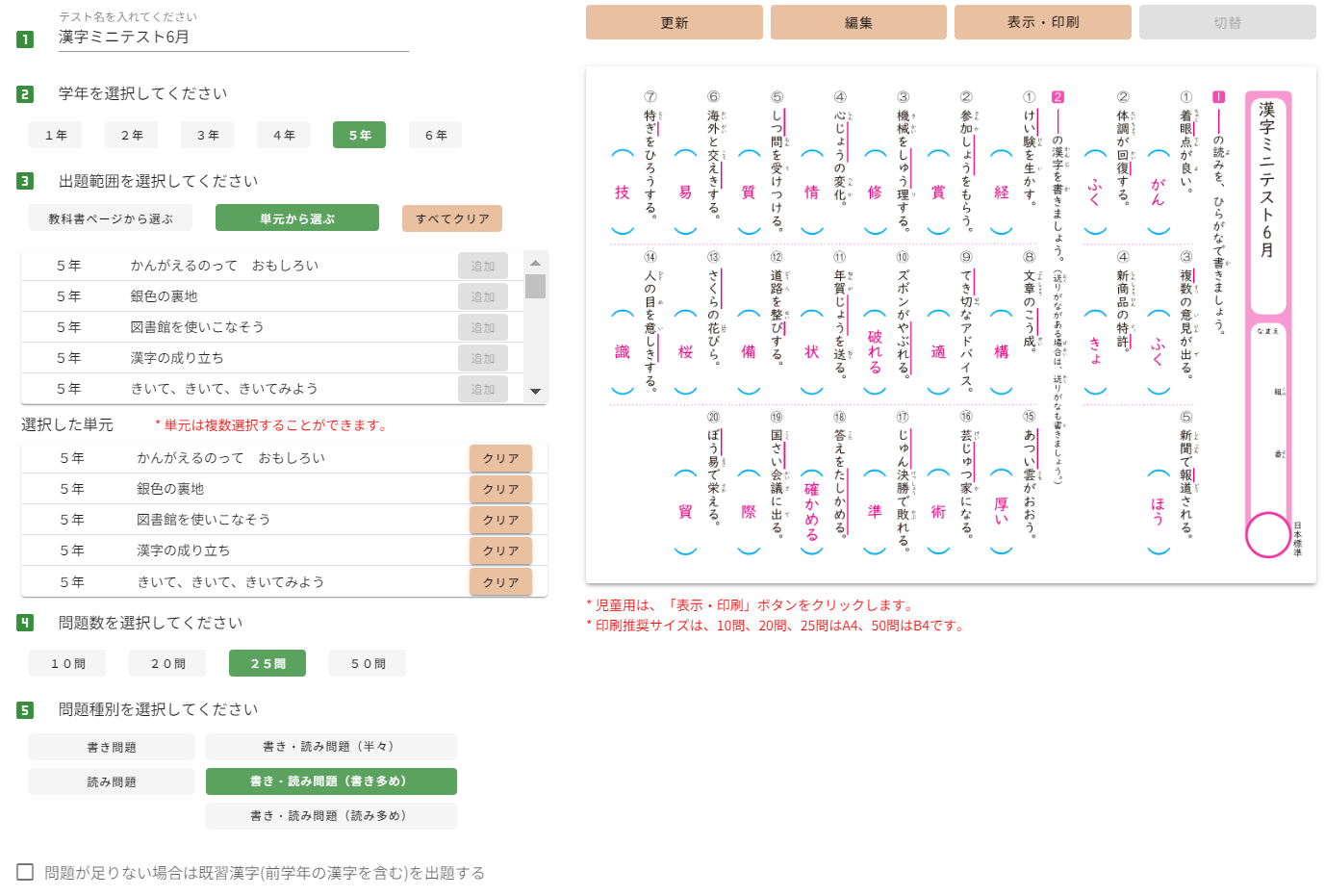1325x896 pixels.
Task: Click the 更新 button
Action: (674, 22)
